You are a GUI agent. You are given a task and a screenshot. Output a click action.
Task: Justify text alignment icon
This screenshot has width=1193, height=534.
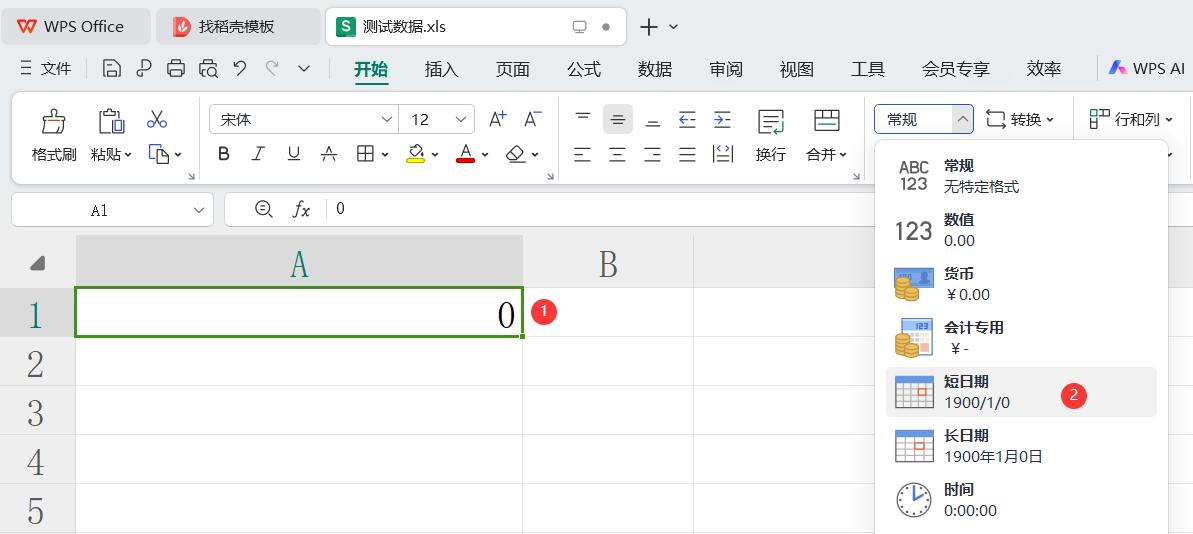687,154
